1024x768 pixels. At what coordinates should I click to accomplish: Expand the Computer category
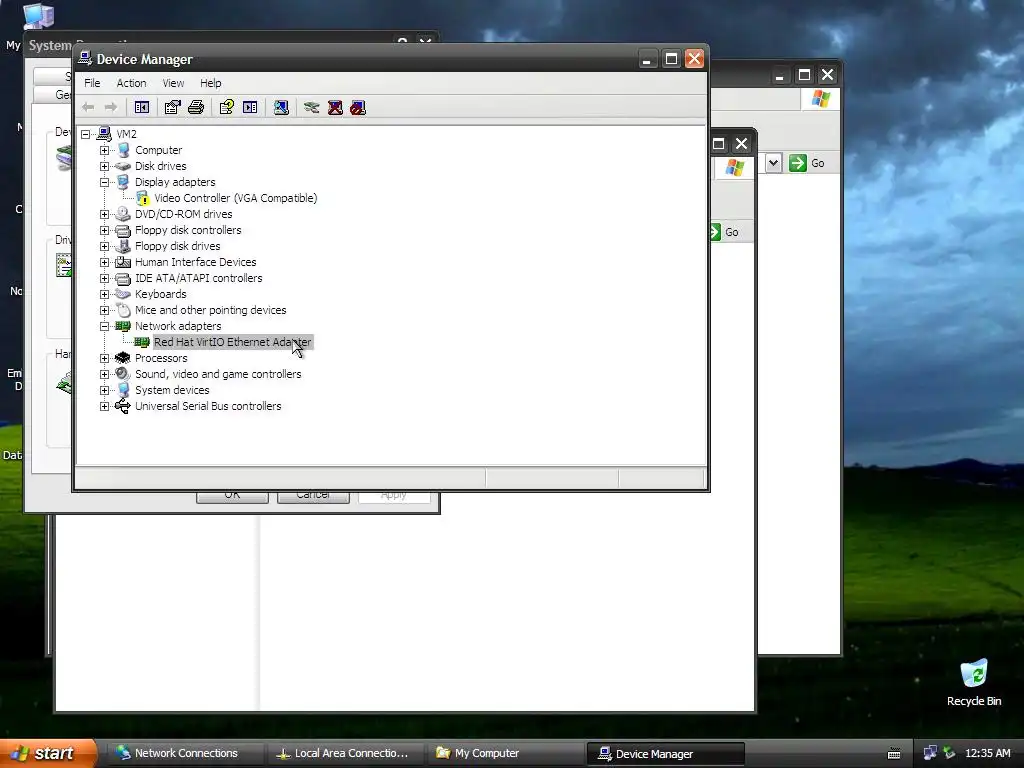click(104, 150)
